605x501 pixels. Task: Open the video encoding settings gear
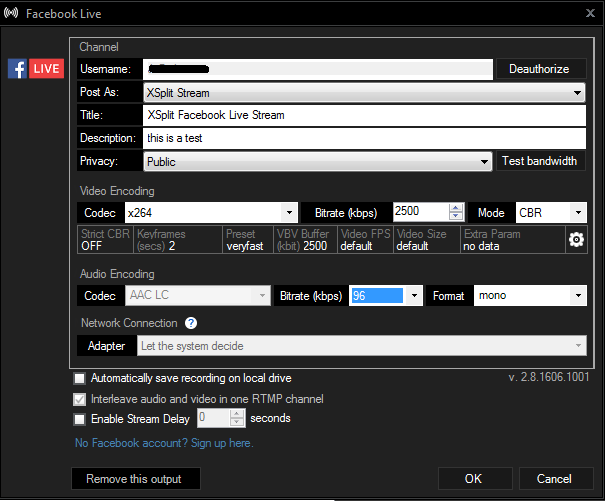pos(576,240)
